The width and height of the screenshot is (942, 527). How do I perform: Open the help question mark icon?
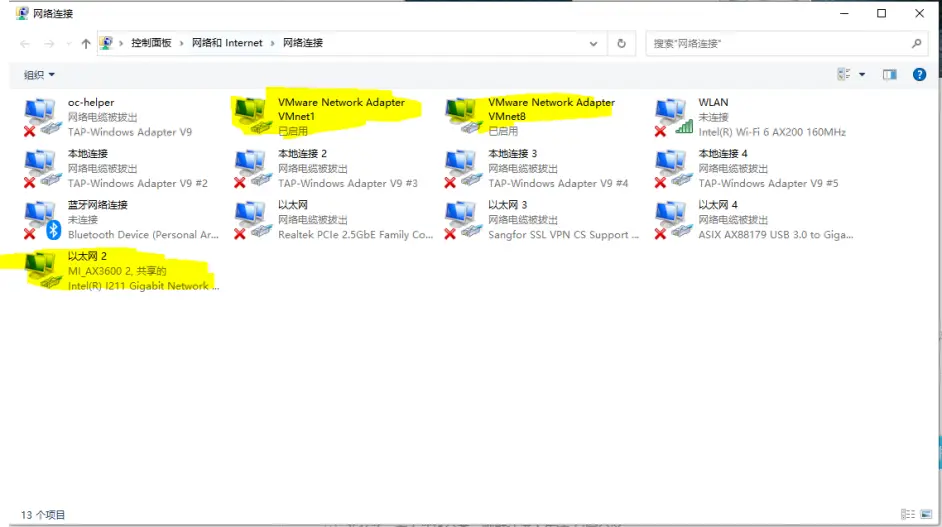pos(919,74)
